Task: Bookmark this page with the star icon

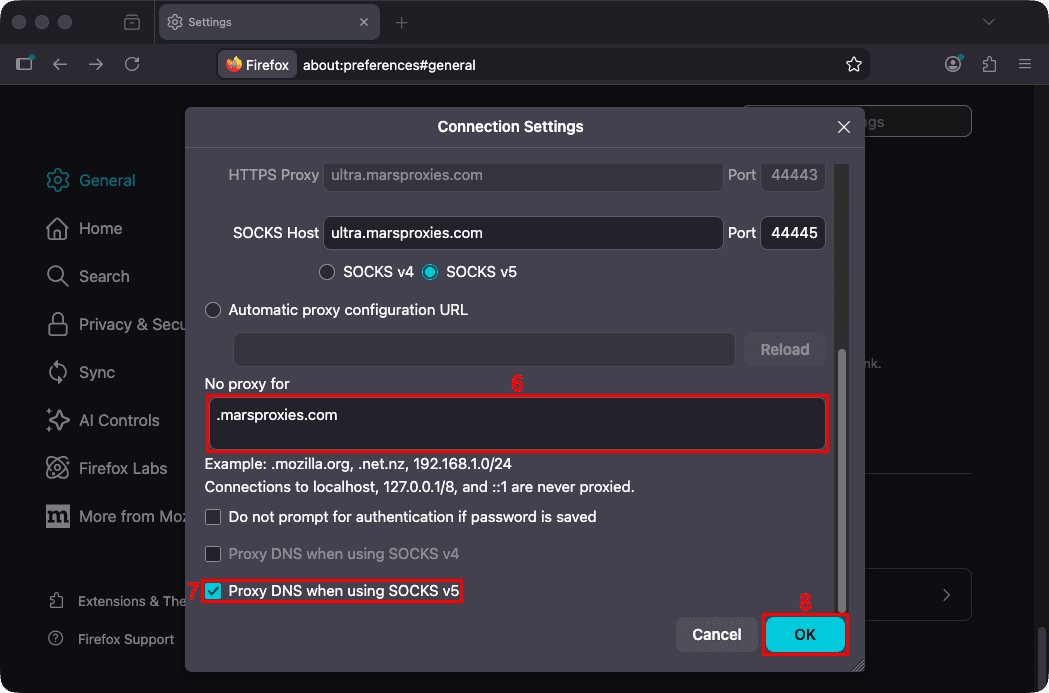Action: tap(854, 65)
